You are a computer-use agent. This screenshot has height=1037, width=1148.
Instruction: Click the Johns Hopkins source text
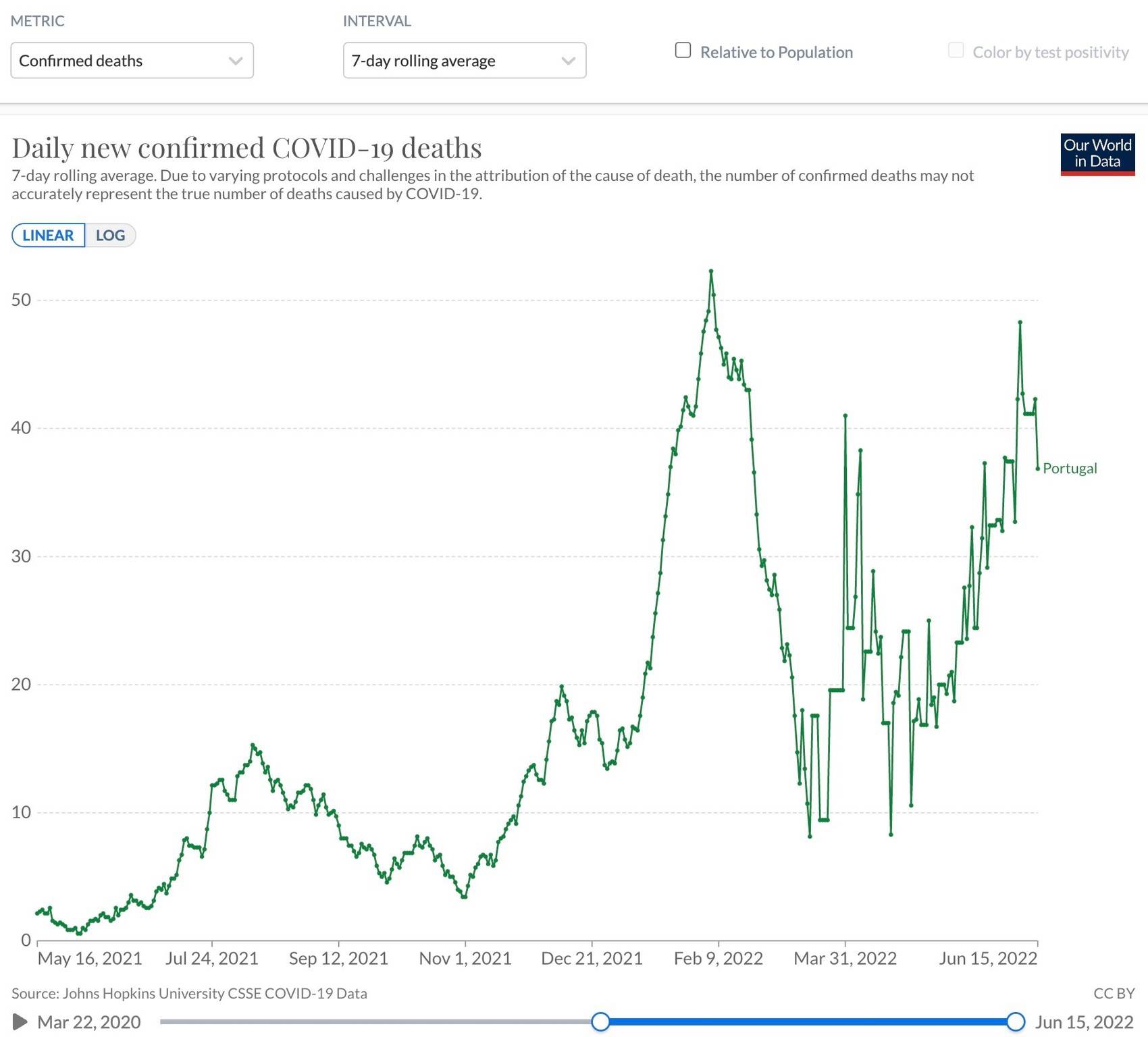pyautogui.click(x=189, y=993)
